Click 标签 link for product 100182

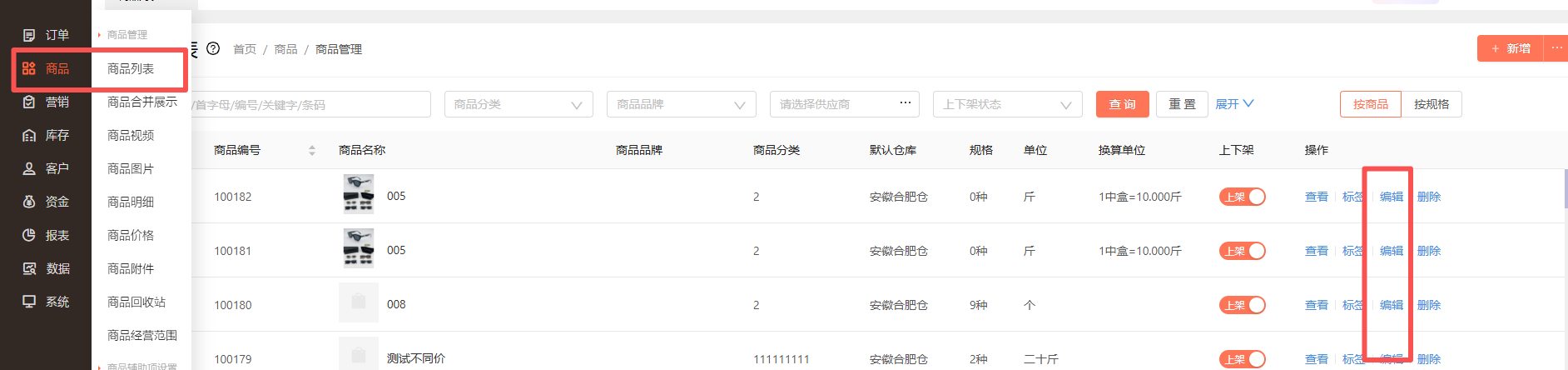click(1353, 197)
